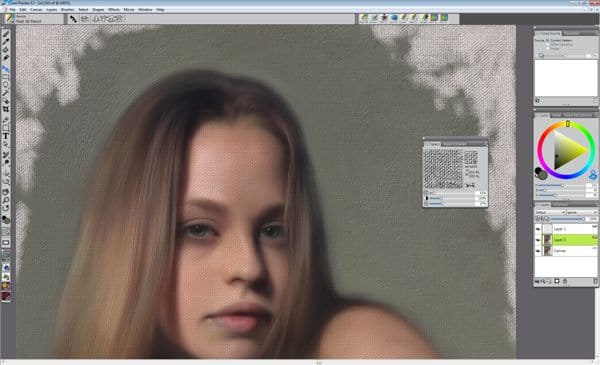This screenshot has height=365, width=600.
Task: Click the Papers tab in floating panel
Action: click(x=433, y=144)
